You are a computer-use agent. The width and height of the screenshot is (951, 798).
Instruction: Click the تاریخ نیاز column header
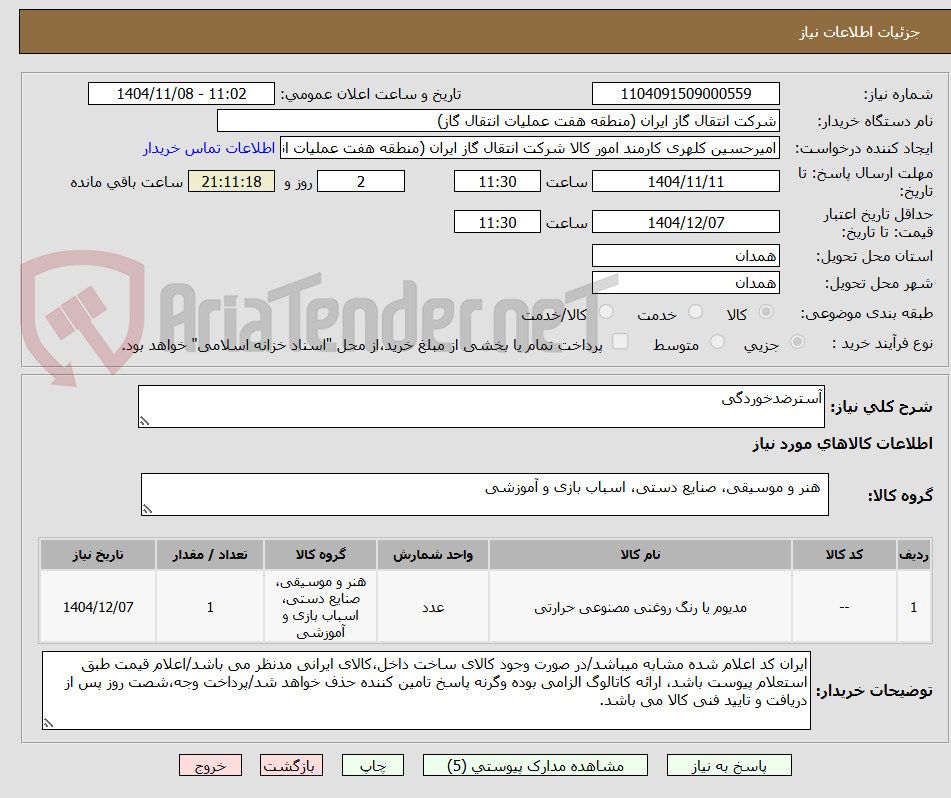(98, 554)
